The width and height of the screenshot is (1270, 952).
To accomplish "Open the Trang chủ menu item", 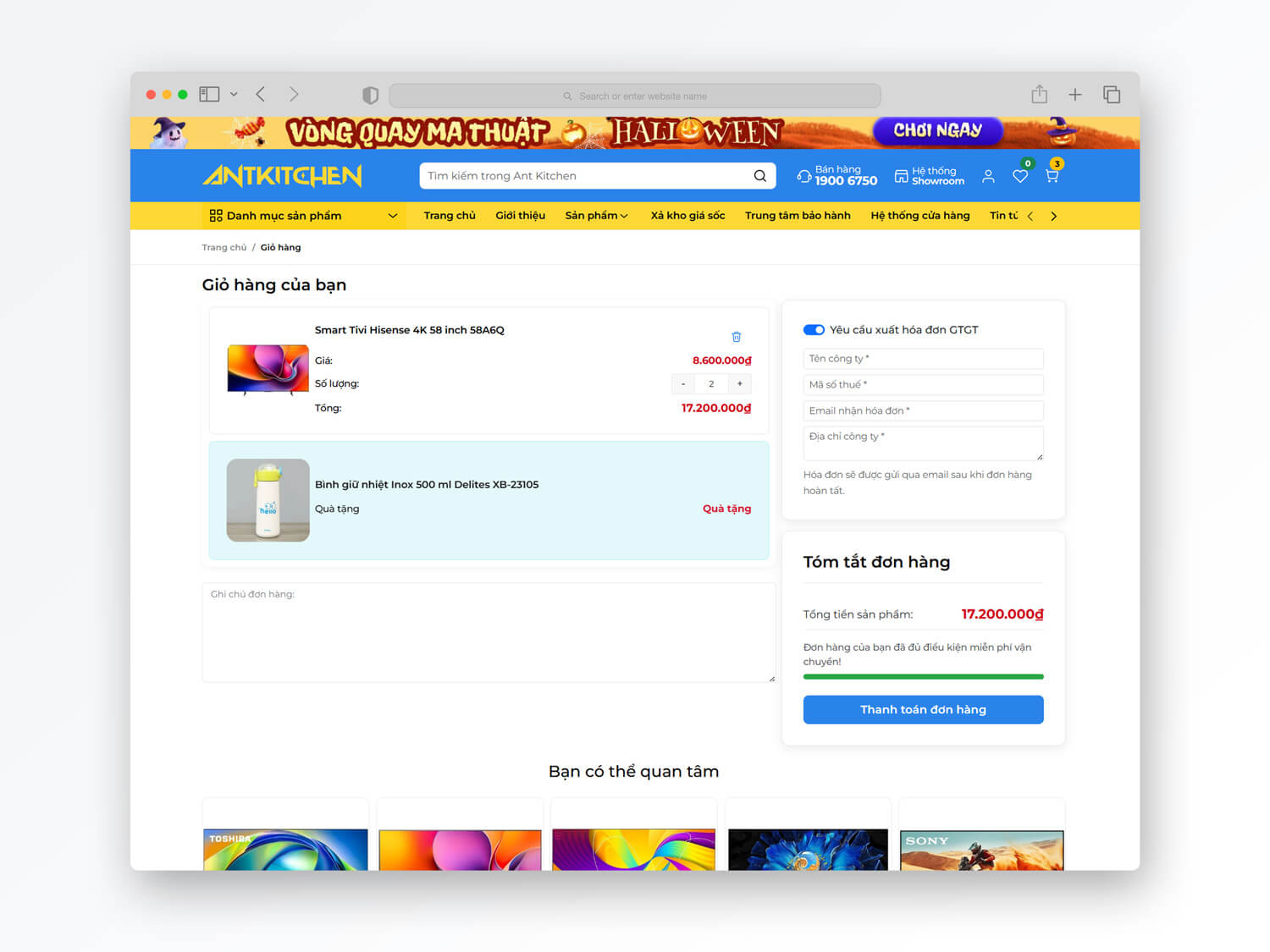I will (x=450, y=216).
